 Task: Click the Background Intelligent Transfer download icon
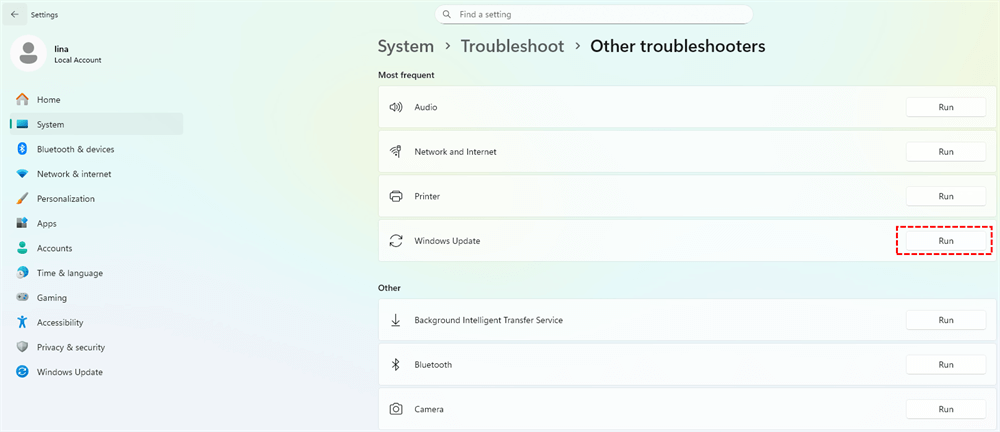point(396,320)
